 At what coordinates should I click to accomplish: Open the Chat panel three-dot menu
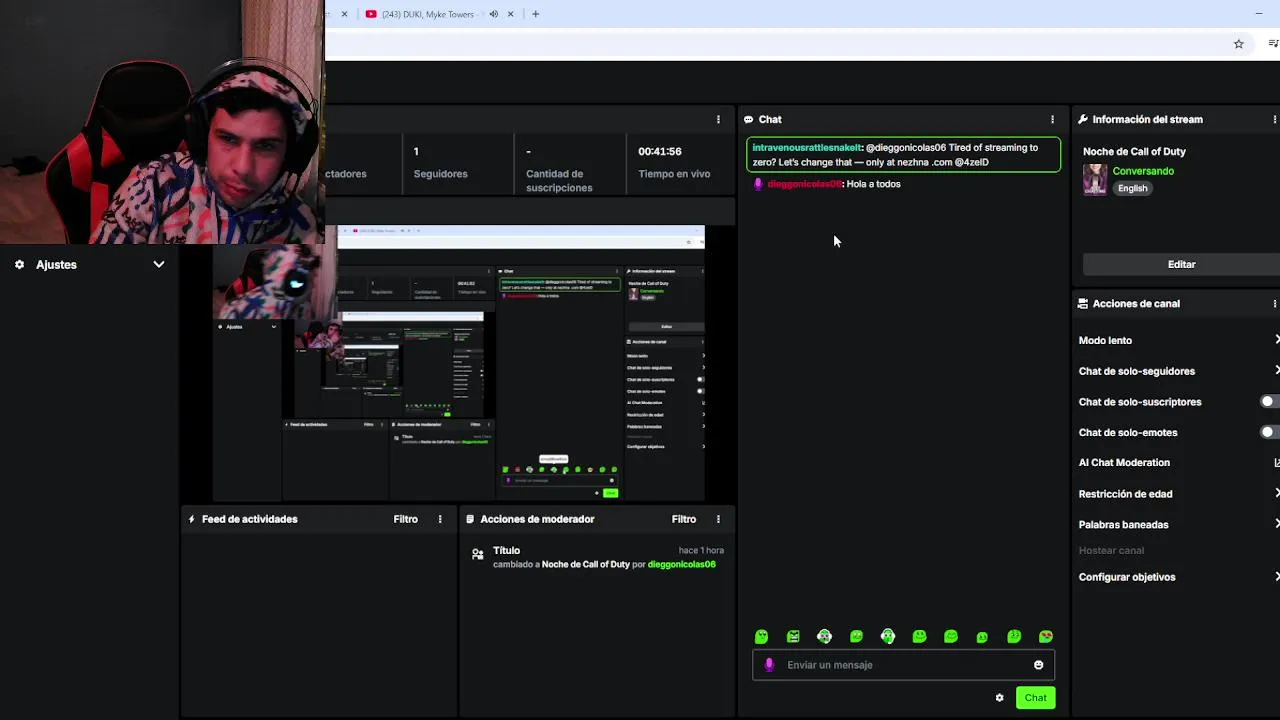[1052, 119]
